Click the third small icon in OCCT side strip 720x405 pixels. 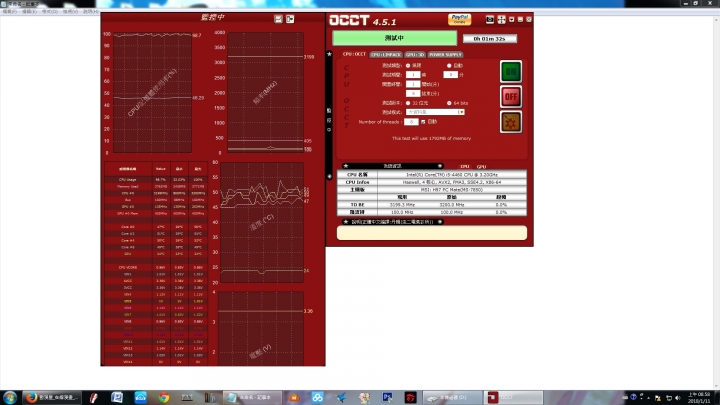[329, 130]
